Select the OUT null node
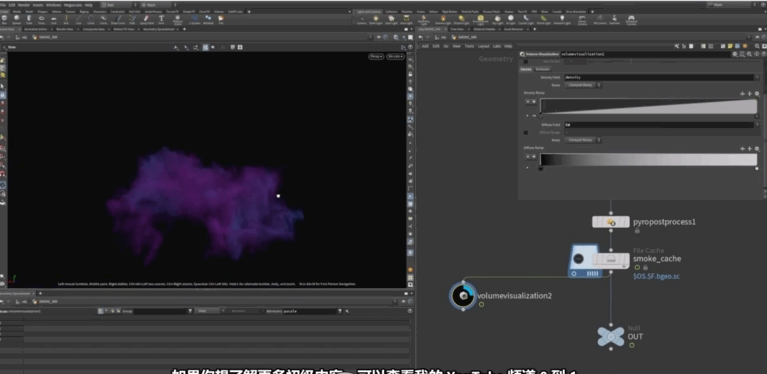The height and width of the screenshot is (374, 767). (x=611, y=336)
